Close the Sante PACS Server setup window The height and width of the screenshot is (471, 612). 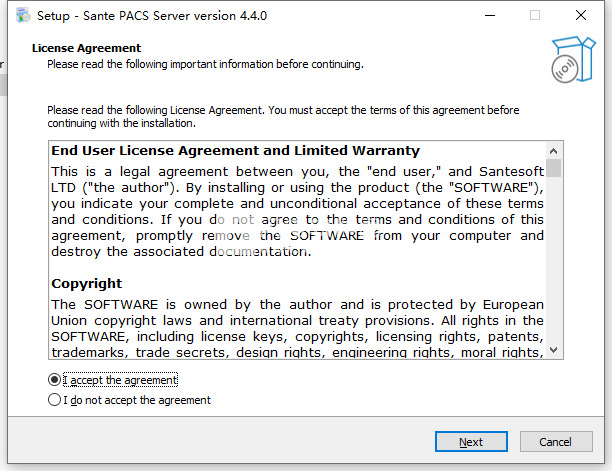point(581,16)
